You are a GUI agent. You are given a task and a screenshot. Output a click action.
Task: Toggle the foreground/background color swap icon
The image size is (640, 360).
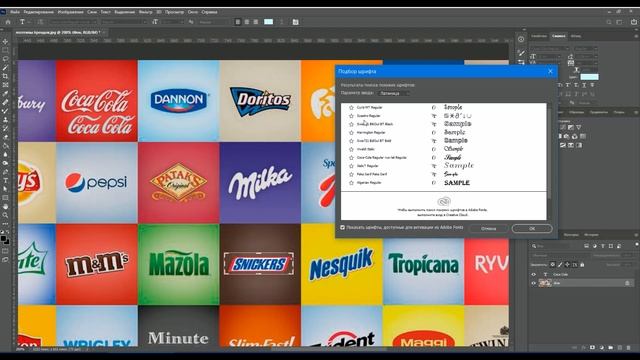[7, 232]
